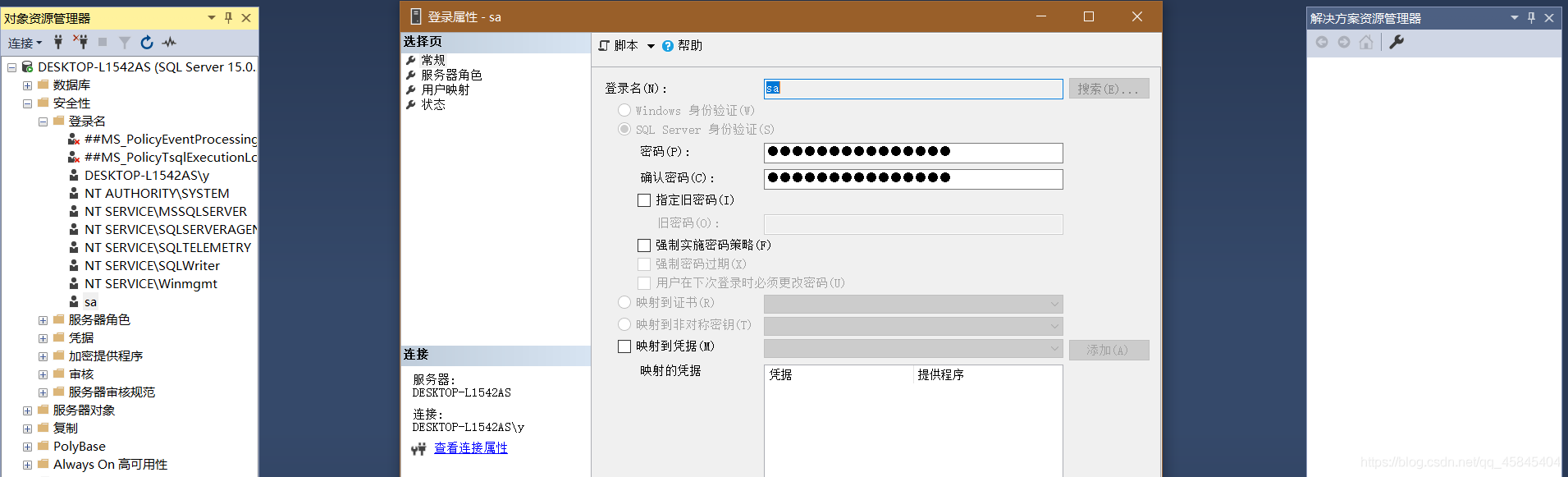Click the Home icon in Solution Explorer
Screen dimensions: 1568x477
(1366, 42)
